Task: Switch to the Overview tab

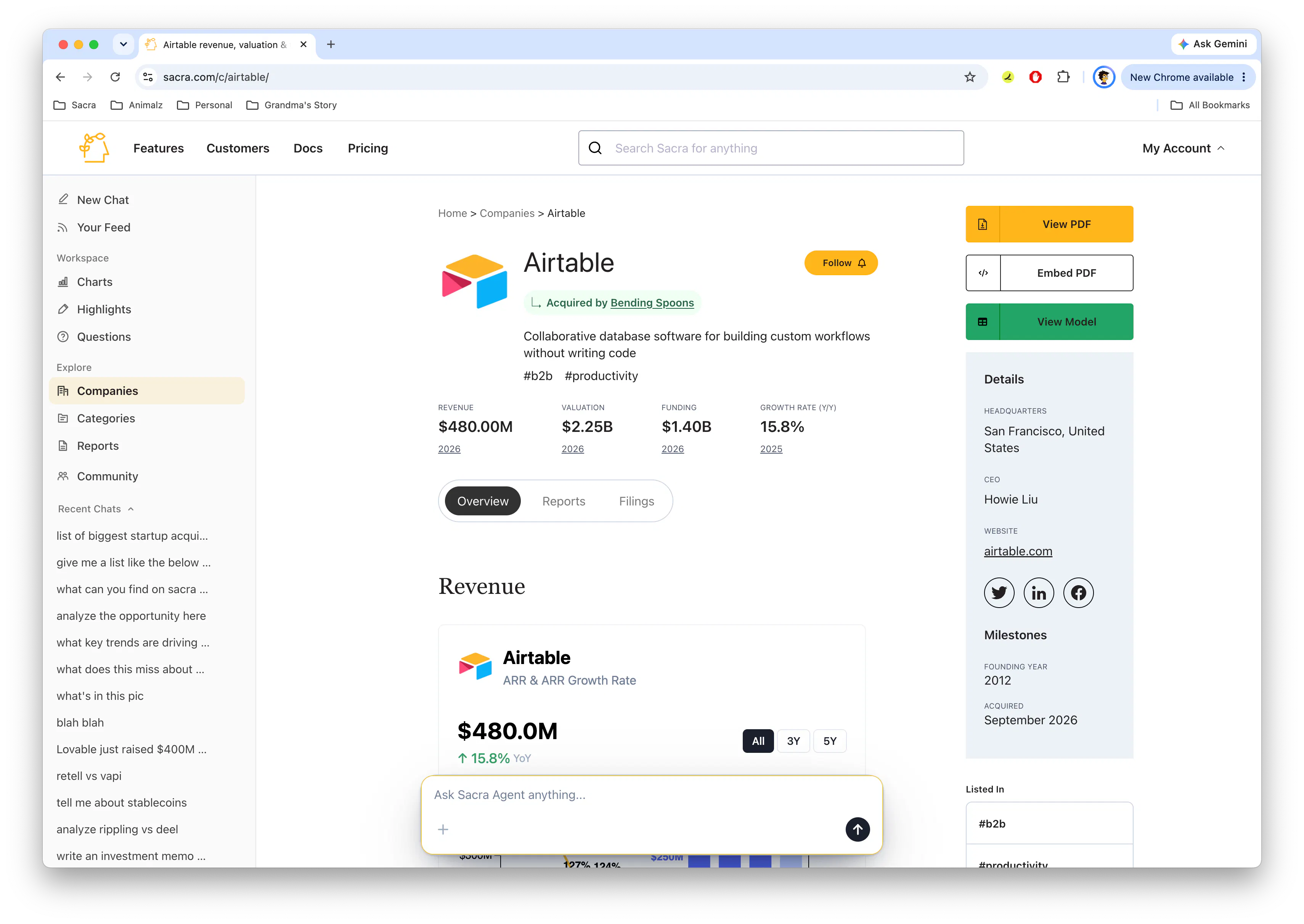Action: (483, 501)
